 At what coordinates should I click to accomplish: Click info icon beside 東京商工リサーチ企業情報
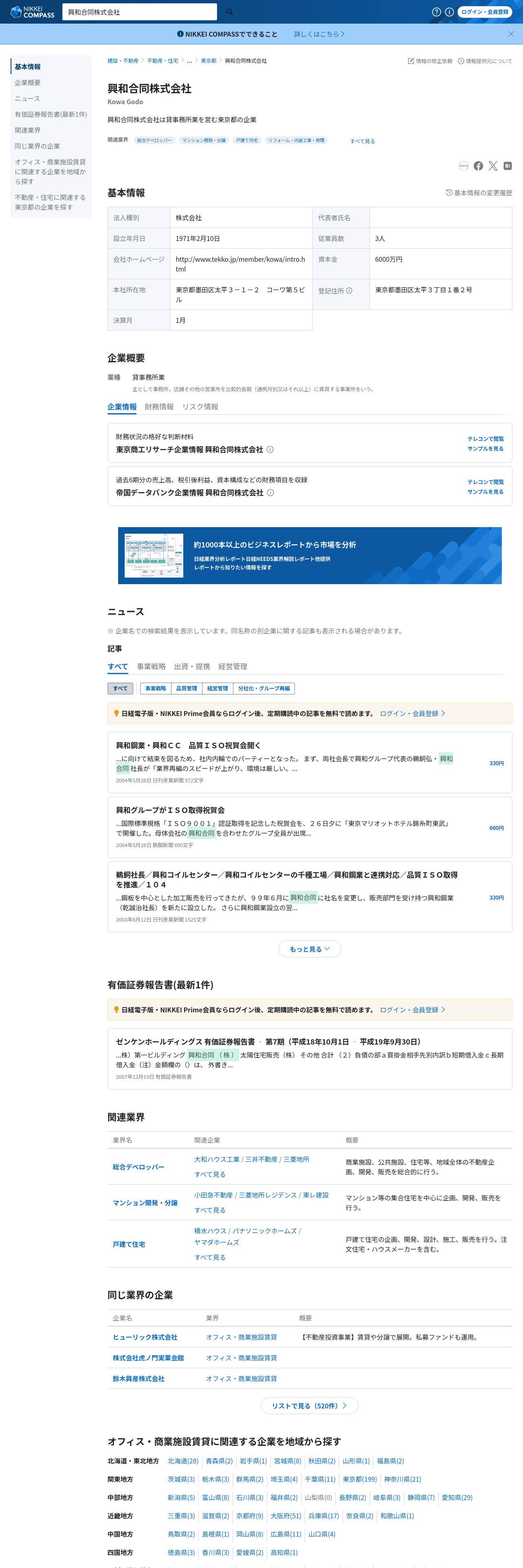[270, 450]
